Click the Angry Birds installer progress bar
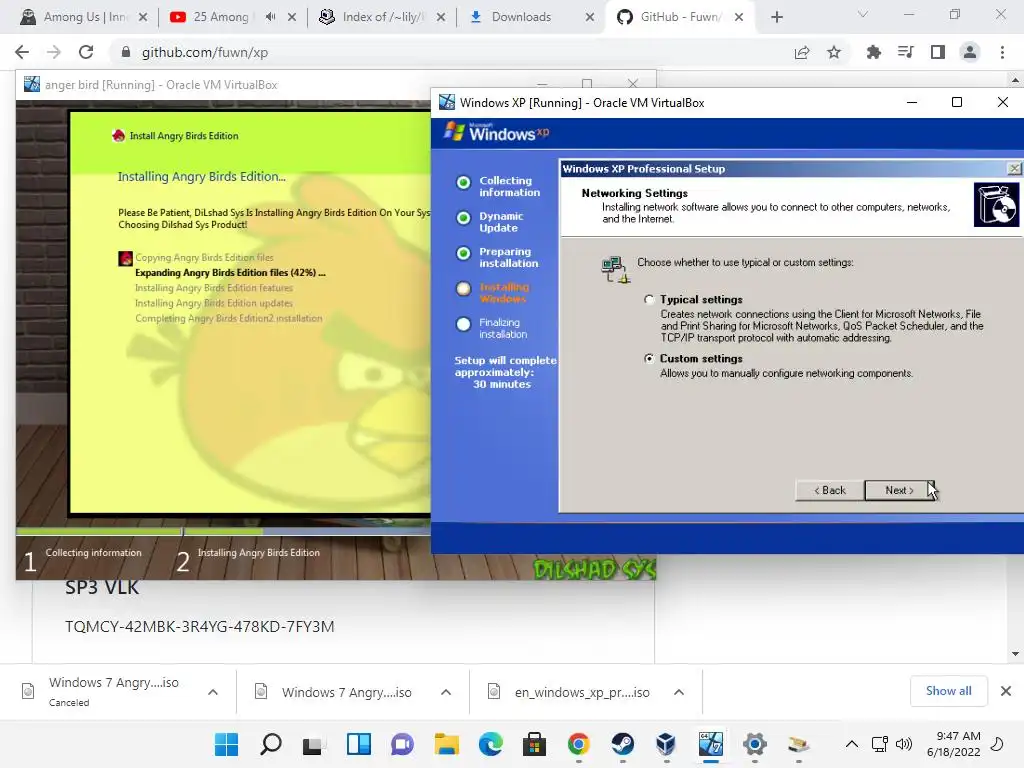Screen dimensions: 1024x768 (223, 532)
